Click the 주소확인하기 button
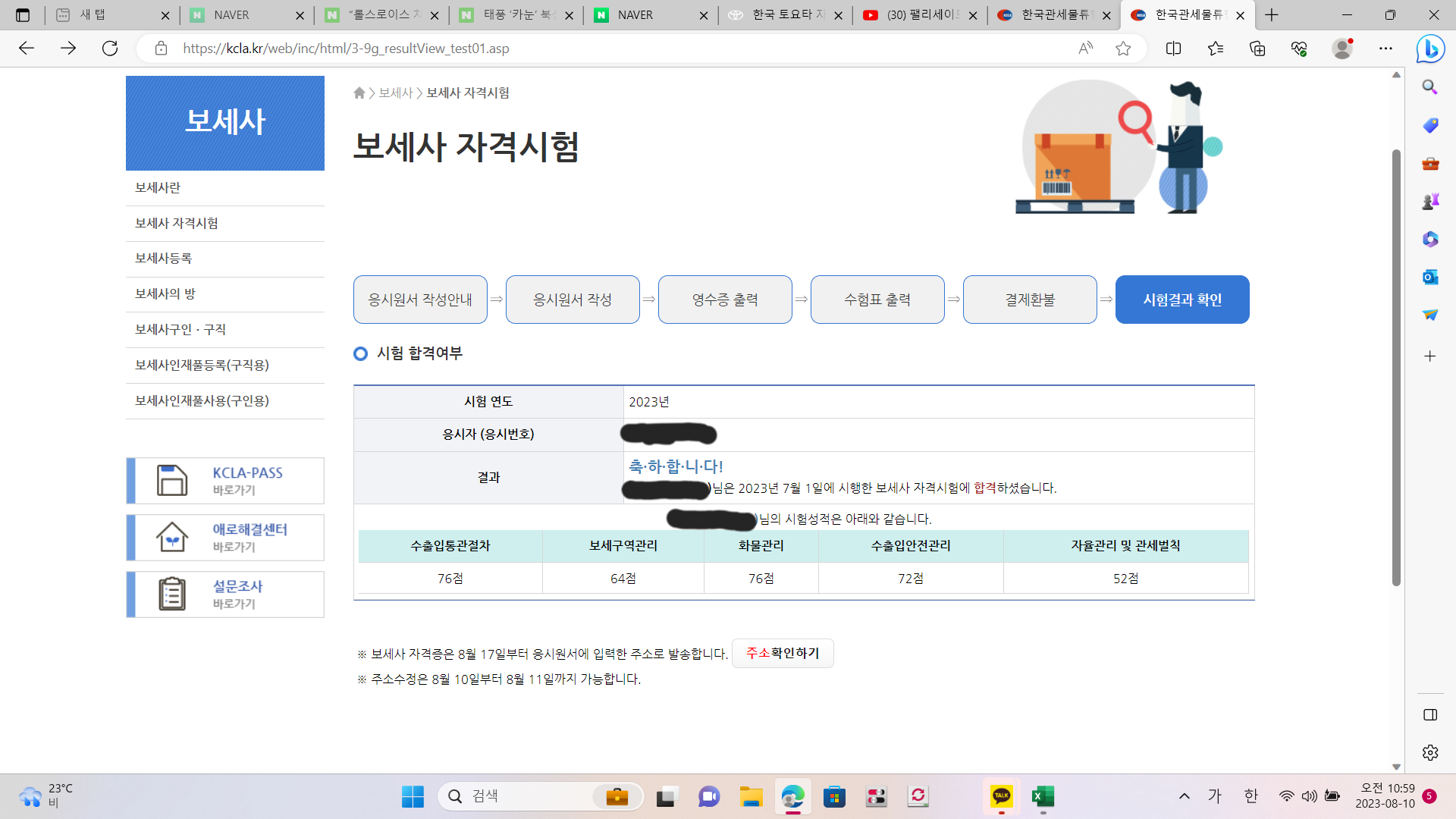The height and width of the screenshot is (819, 1456). click(x=783, y=654)
